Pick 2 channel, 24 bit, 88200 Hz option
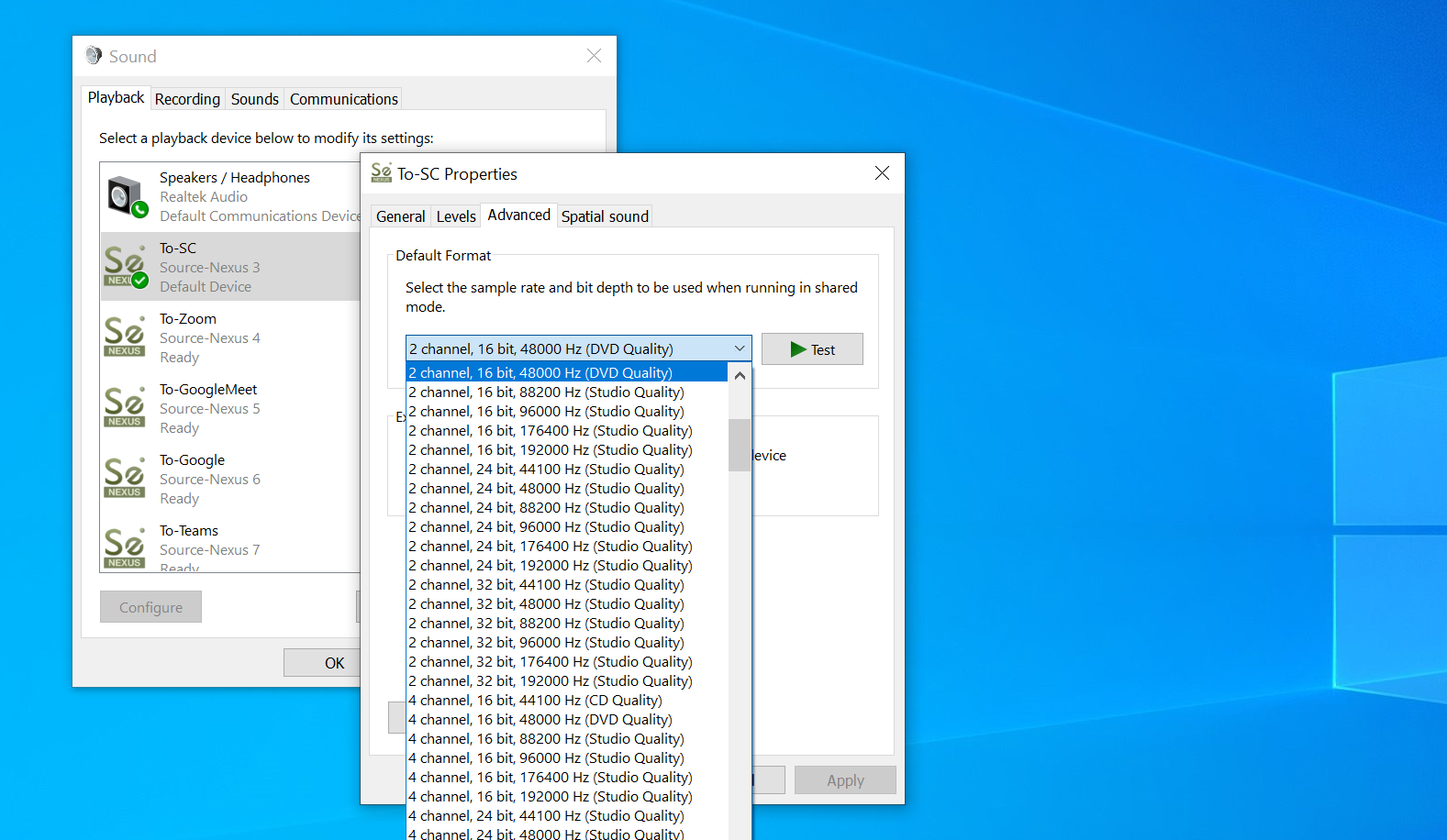The width and height of the screenshot is (1447, 840). [x=567, y=507]
